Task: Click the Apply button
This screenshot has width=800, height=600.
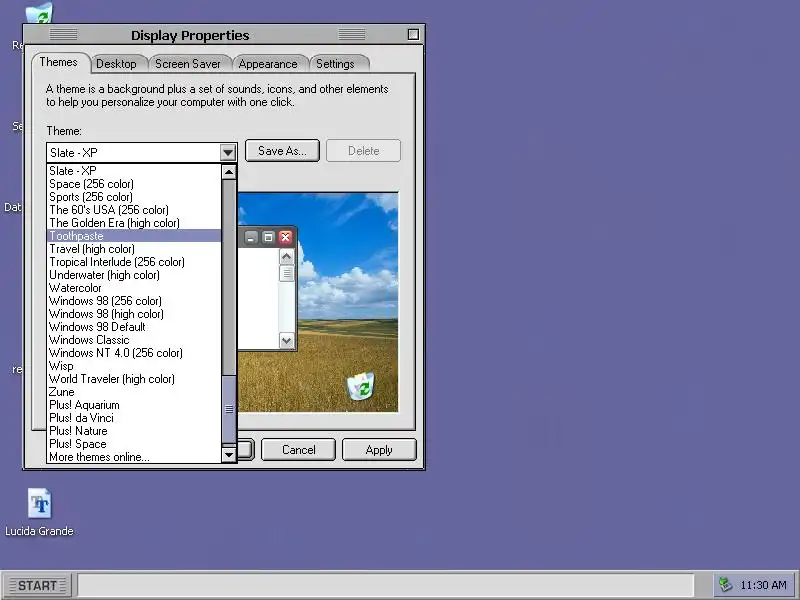Action: click(x=379, y=450)
